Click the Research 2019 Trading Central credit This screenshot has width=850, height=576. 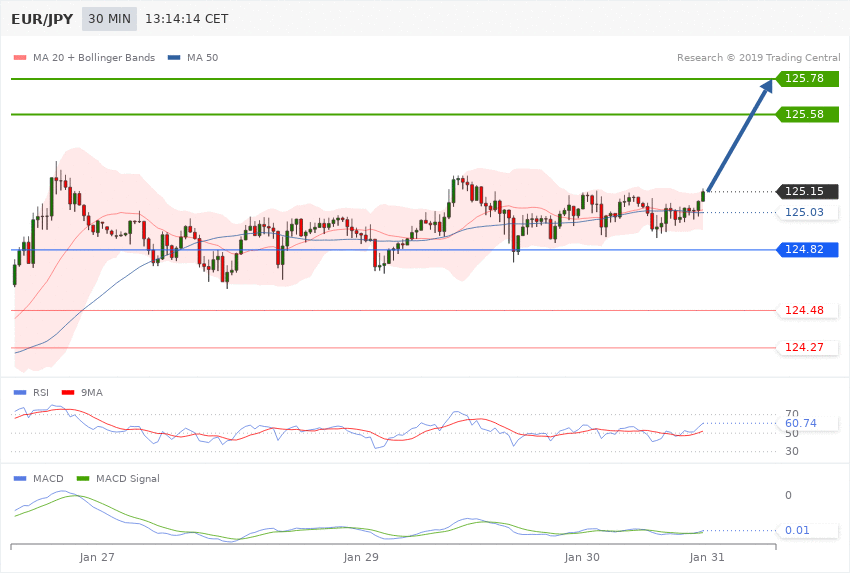click(x=758, y=58)
